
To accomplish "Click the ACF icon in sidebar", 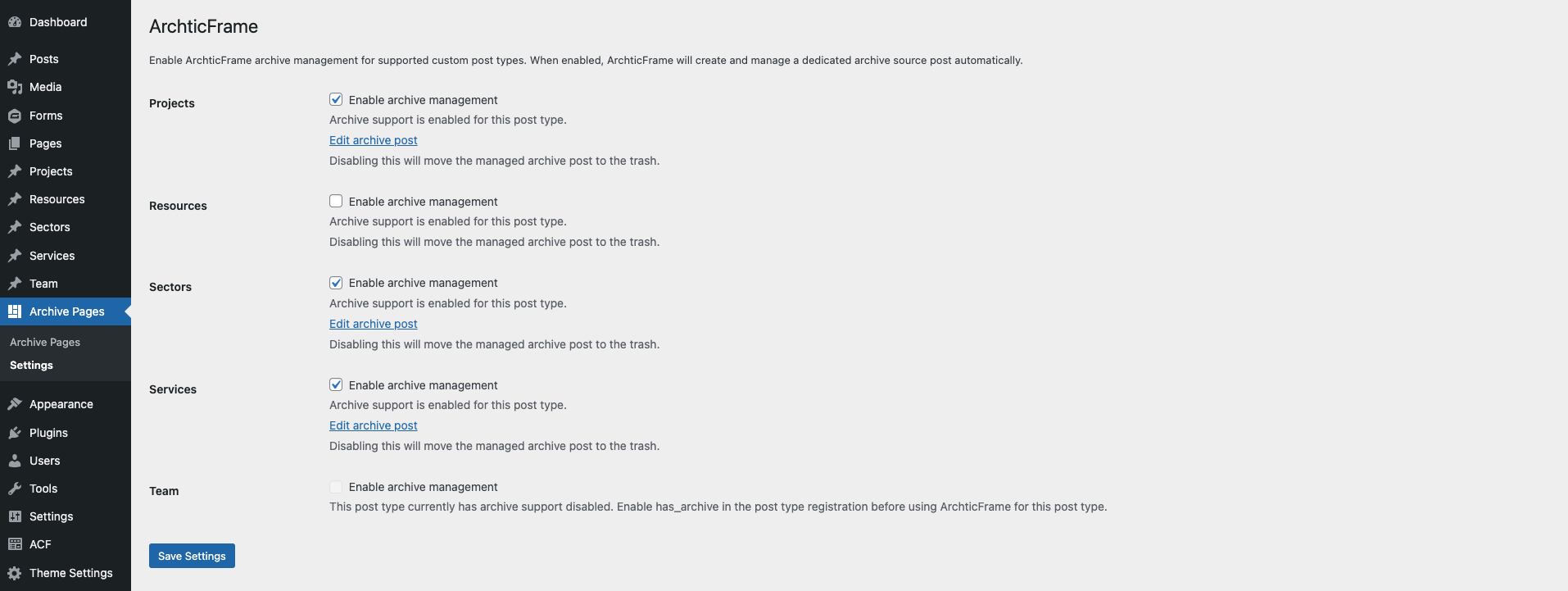I will coord(15,544).
